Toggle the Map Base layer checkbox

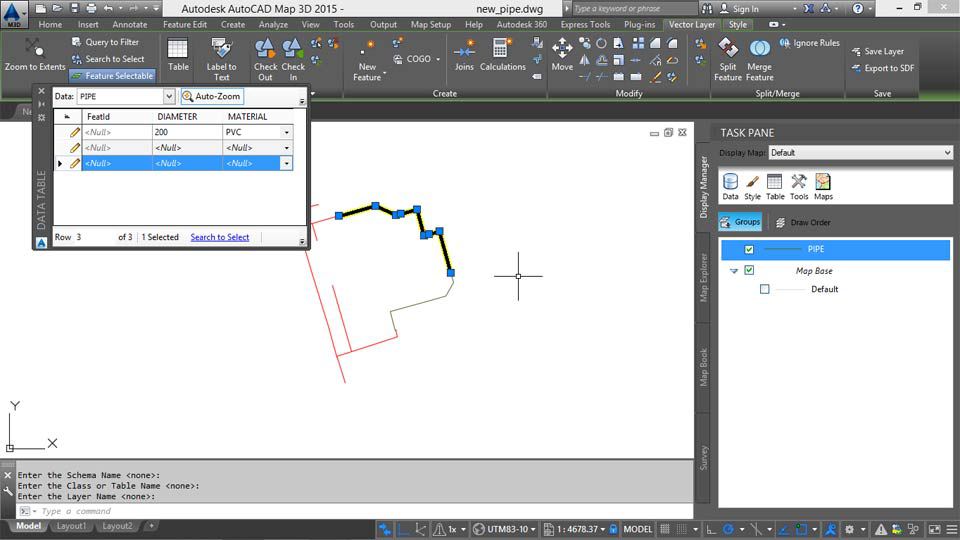pyautogui.click(x=749, y=270)
